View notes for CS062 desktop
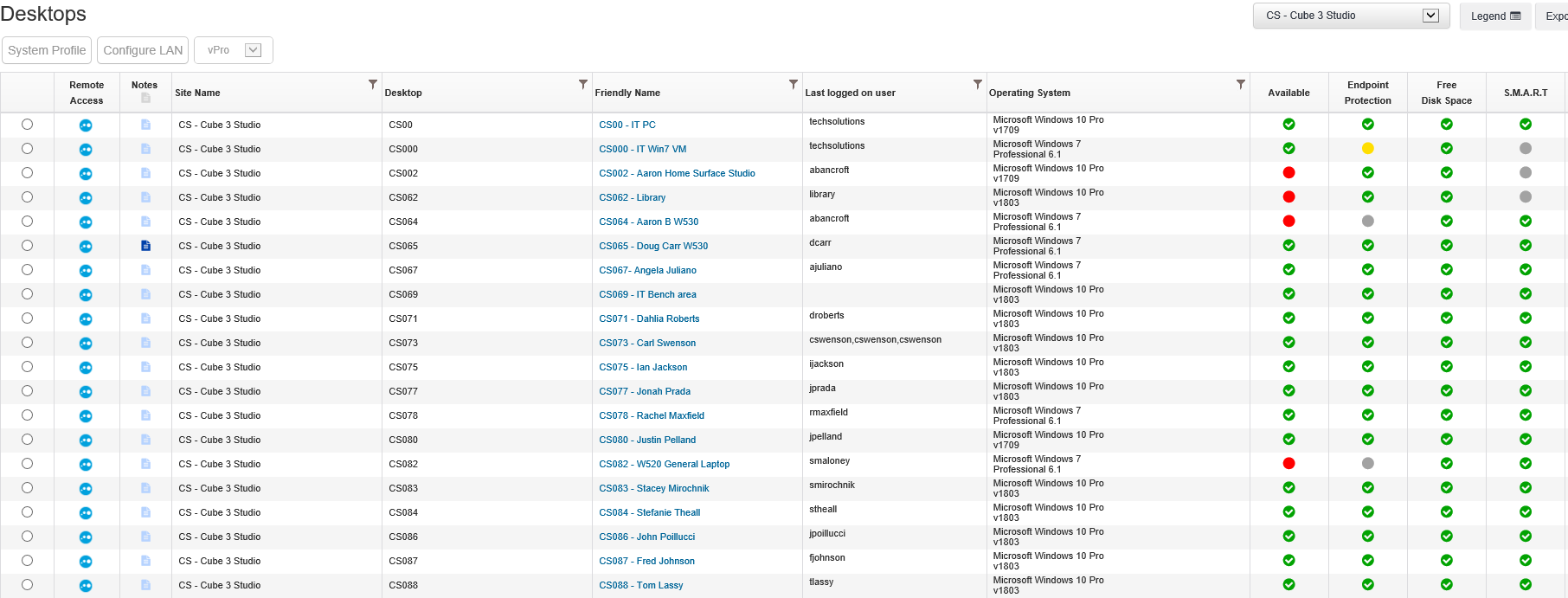Viewport: 1568px width, 598px height. (145, 197)
